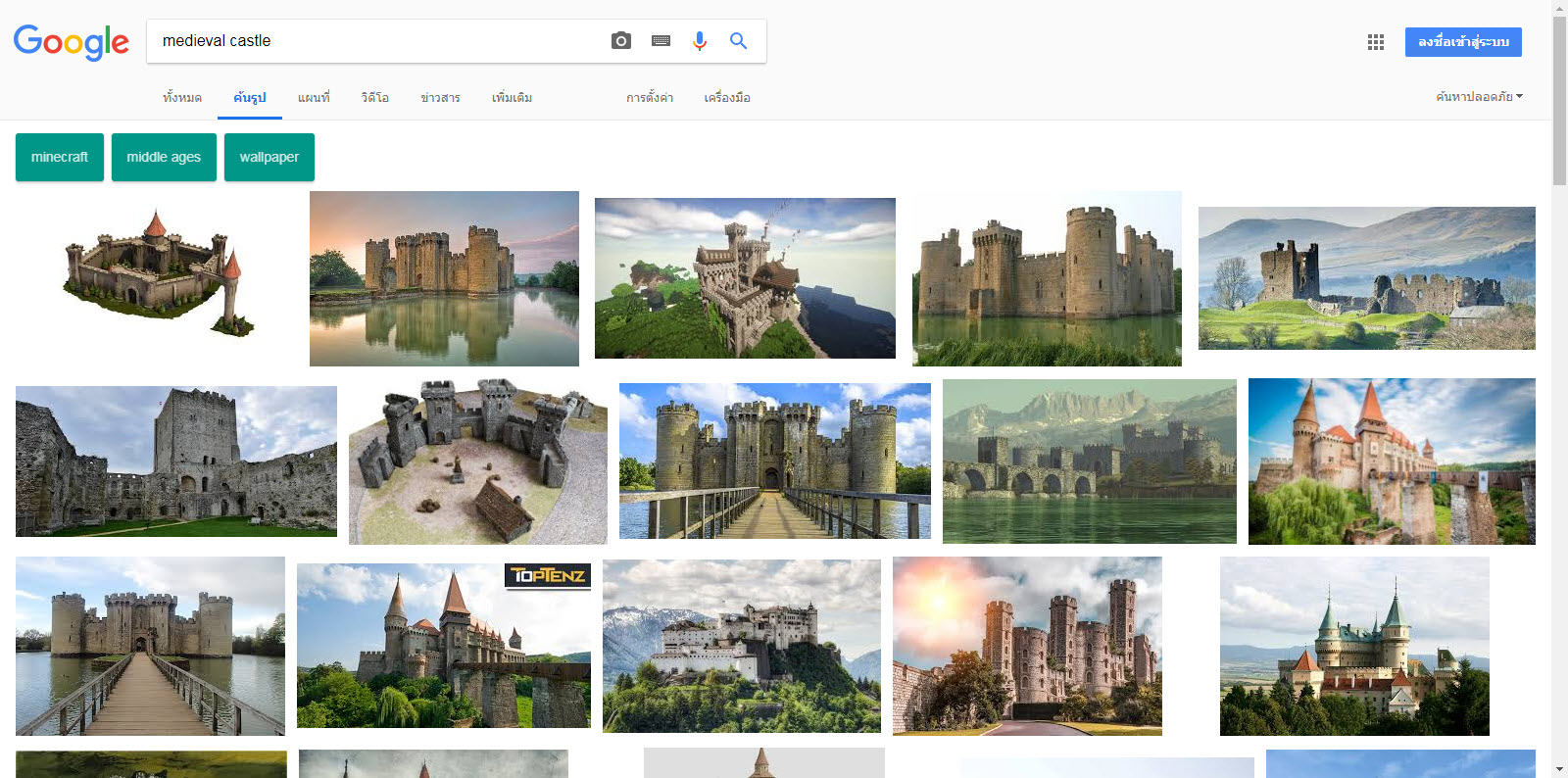This screenshot has width=1568, height=778.
Task: Open the Tools menu
Action: [727, 98]
